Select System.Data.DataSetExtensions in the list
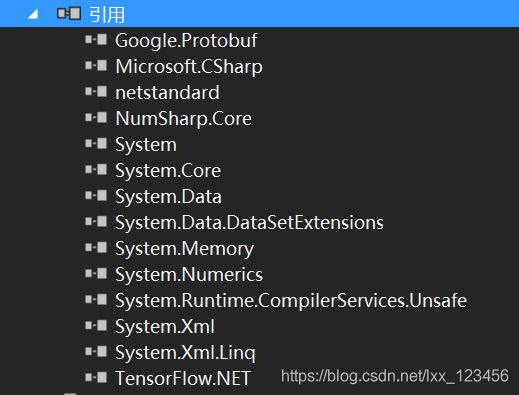The image size is (519, 395). (249, 223)
